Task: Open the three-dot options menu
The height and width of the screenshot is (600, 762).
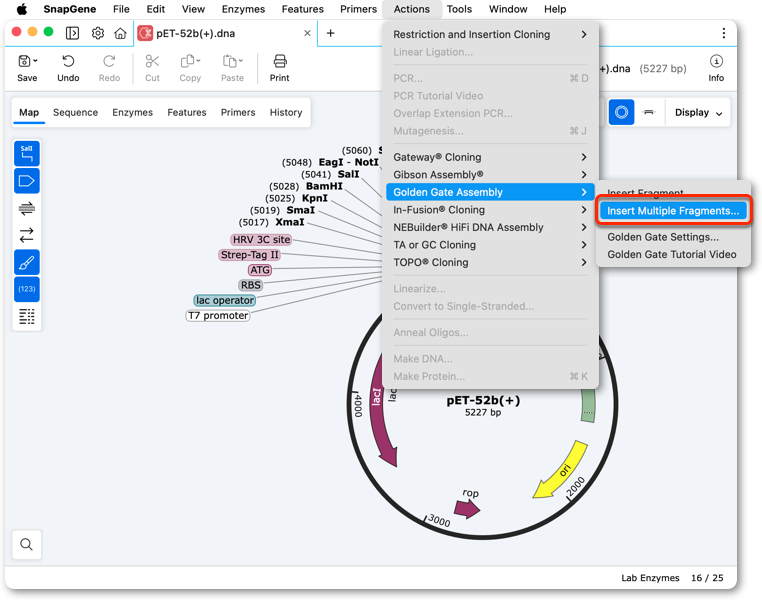Action: click(x=724, y=33)
